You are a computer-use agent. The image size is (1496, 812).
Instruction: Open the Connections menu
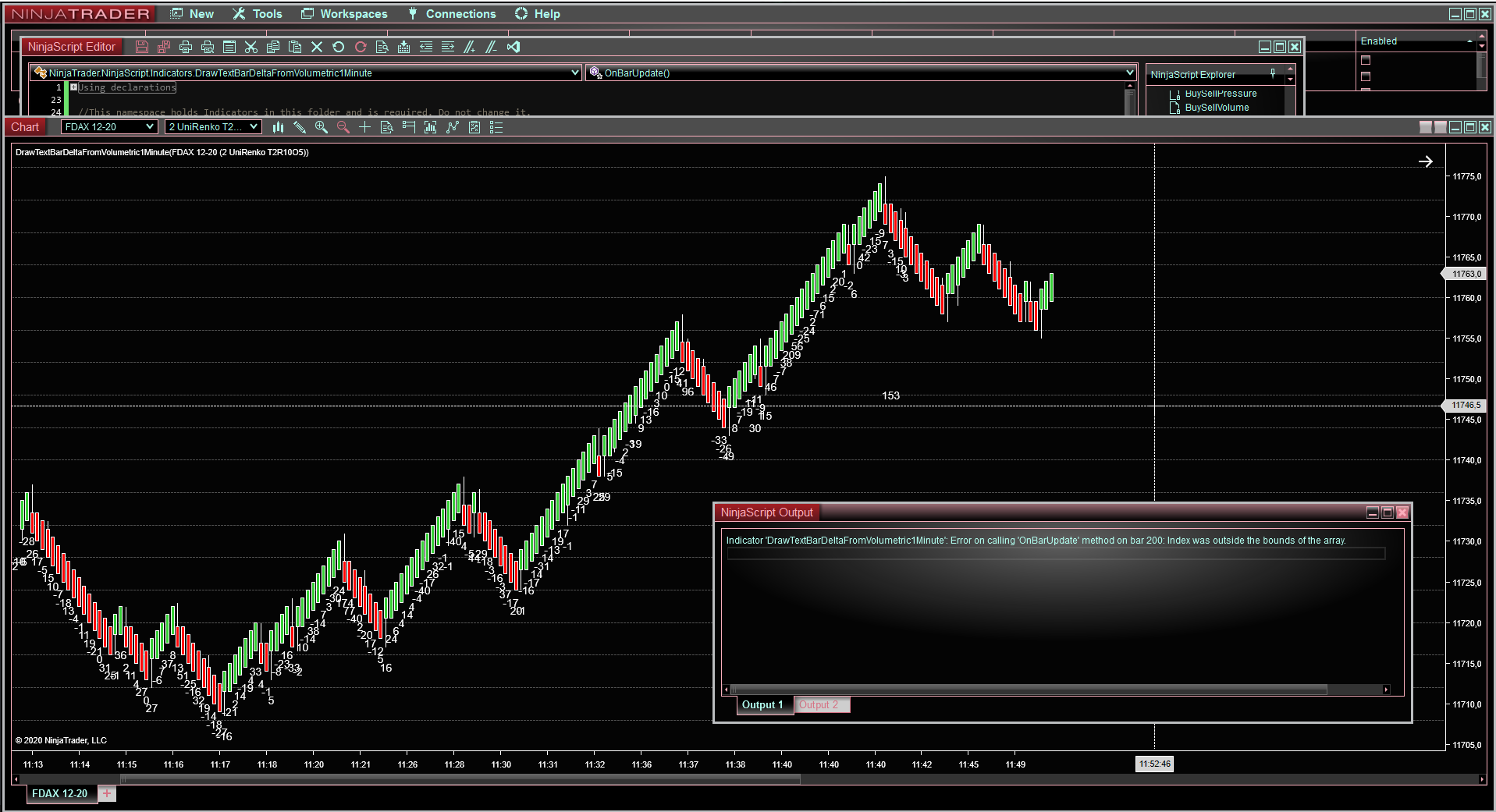tap(452, 14)
